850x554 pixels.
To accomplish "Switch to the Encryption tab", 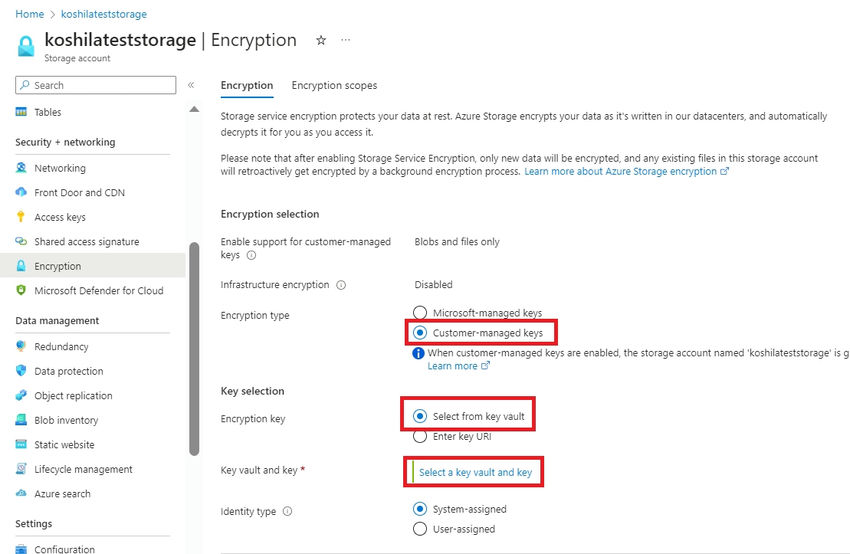I will pos(247,85).
